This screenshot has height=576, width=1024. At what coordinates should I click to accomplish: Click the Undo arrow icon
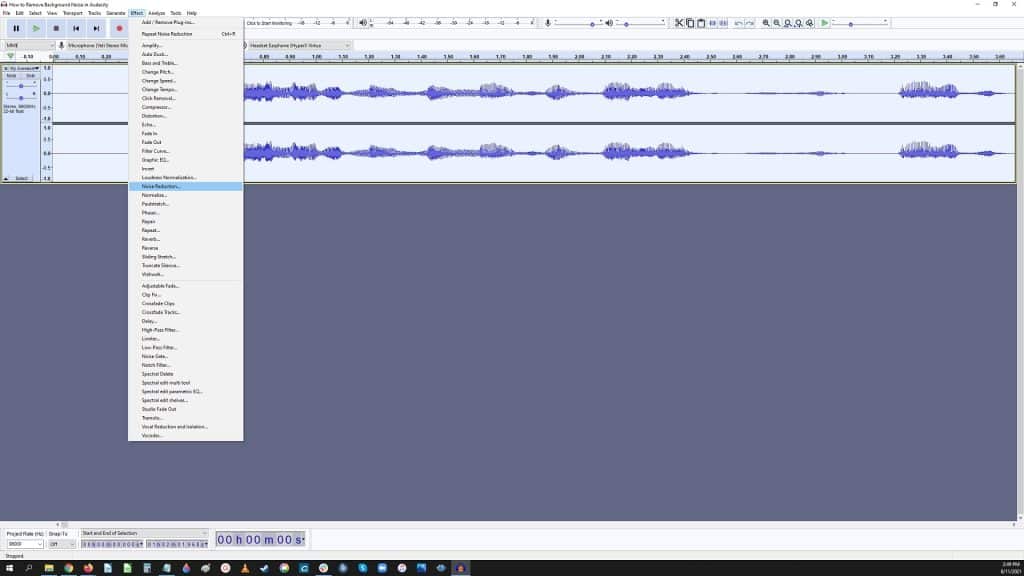click(738, 23)
